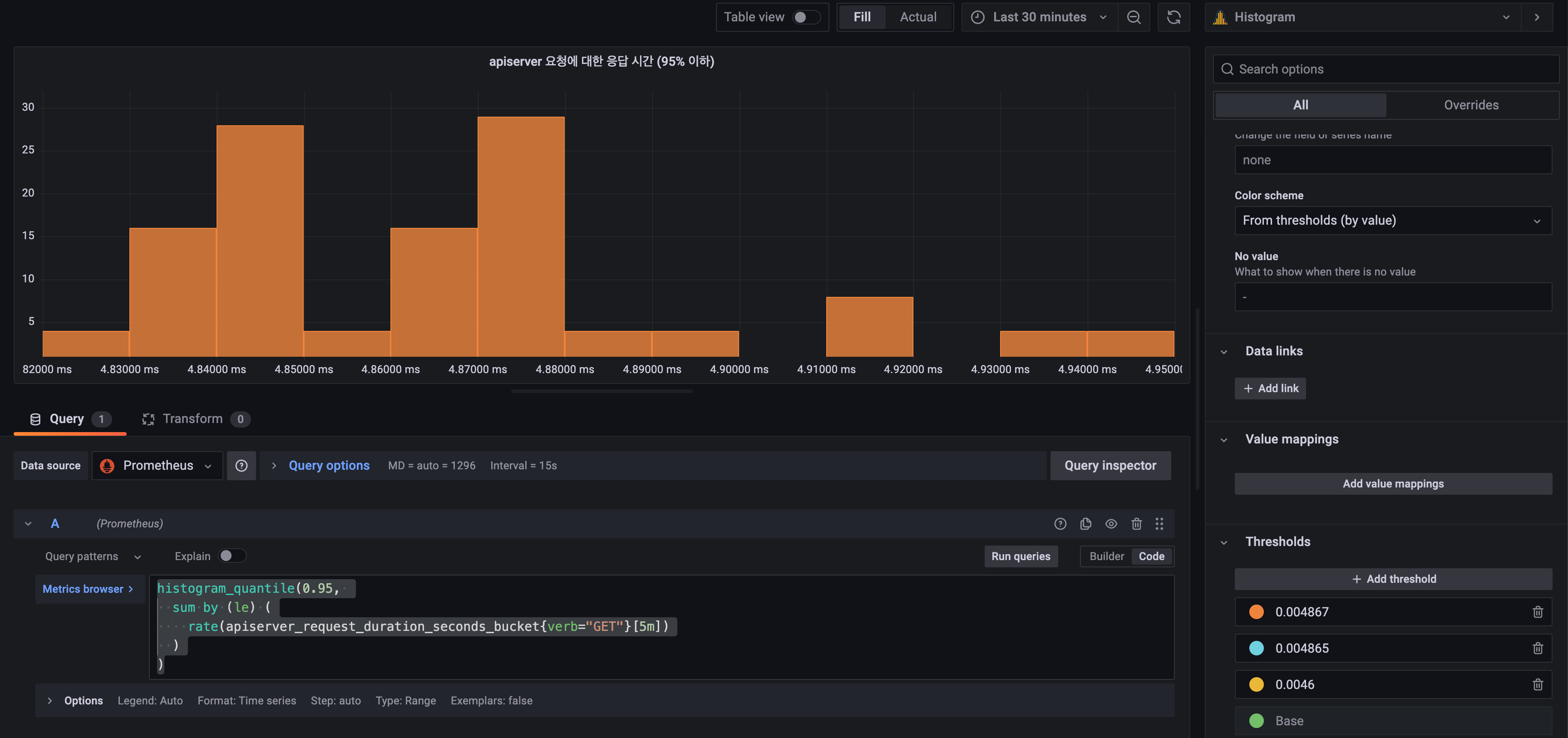1568x738 pixels.
Task: Open the query A help icon
Action: coord(1060,524)
